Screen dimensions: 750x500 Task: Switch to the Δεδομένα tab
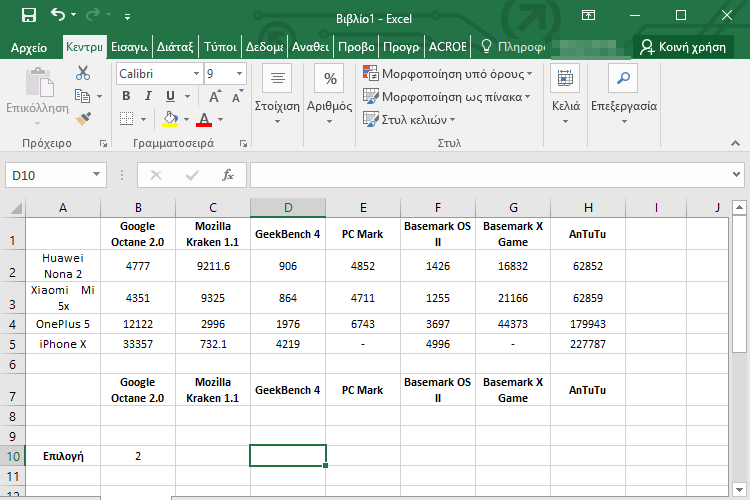tap(265, 47)
